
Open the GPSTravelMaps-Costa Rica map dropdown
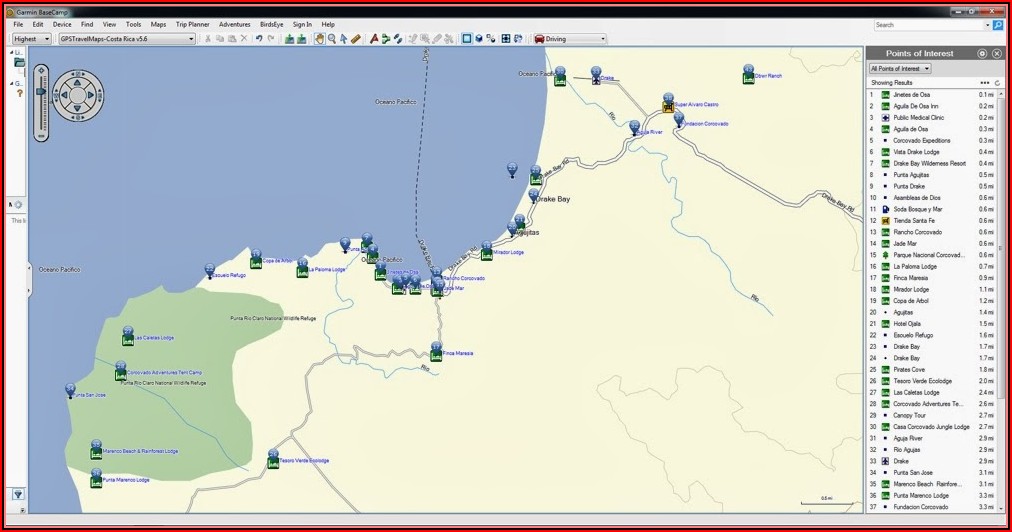point(127,39)
